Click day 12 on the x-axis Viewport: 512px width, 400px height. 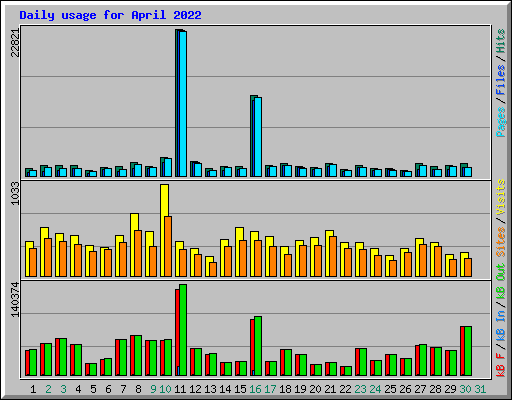tap(195, 389)
